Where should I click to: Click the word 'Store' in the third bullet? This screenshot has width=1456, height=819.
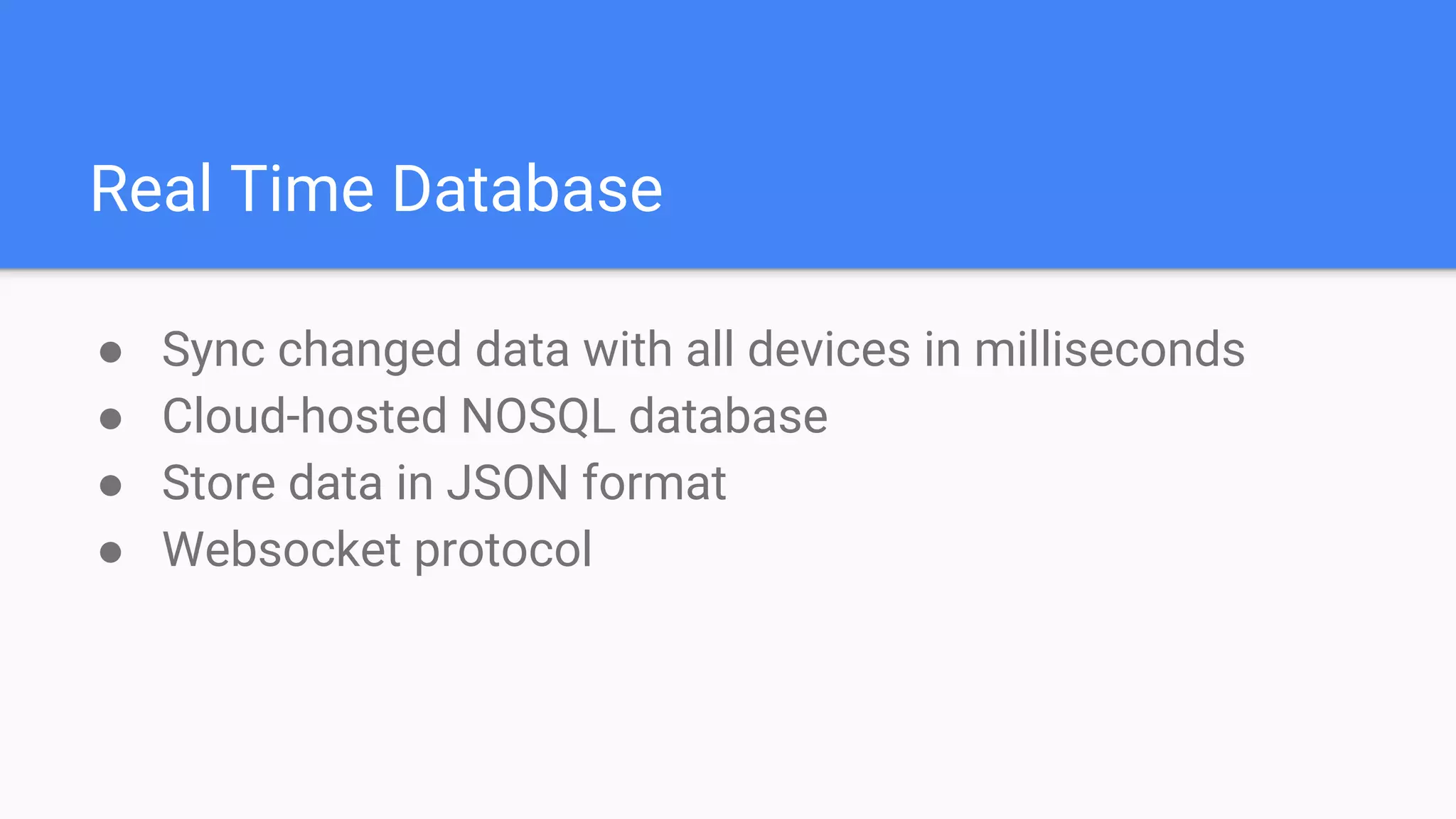coord(218,483)
